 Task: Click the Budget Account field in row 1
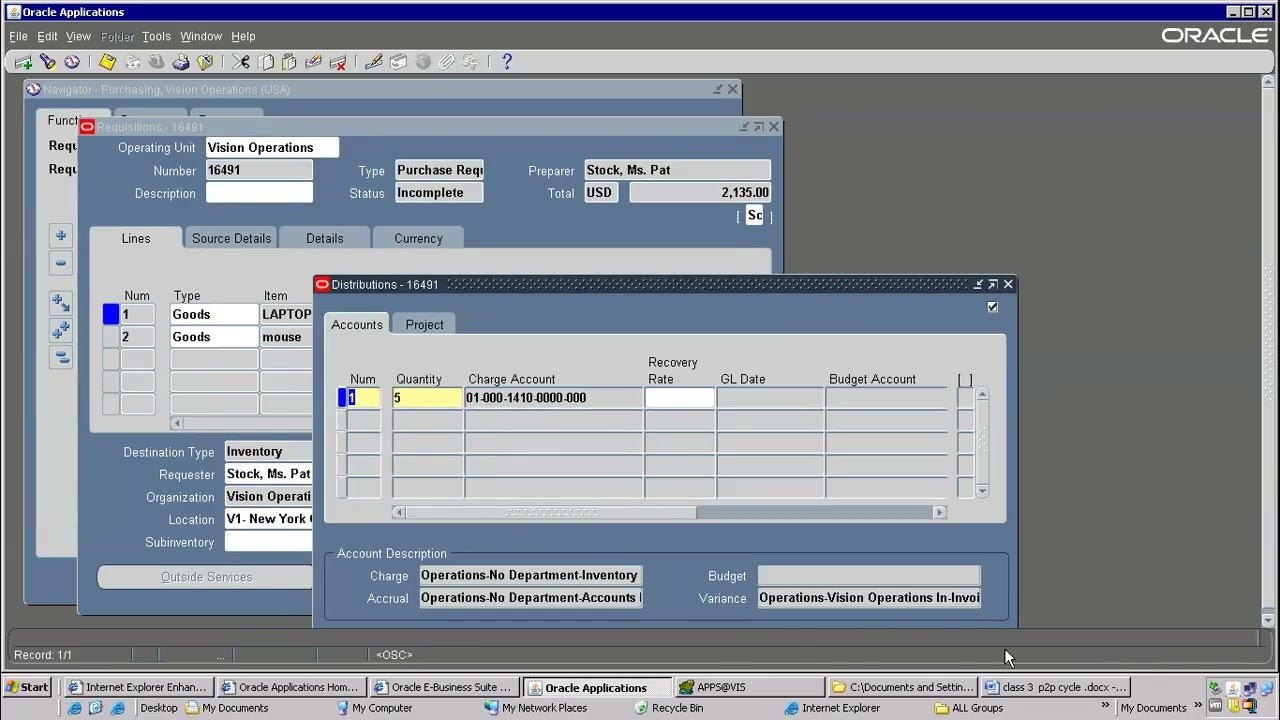886,398
